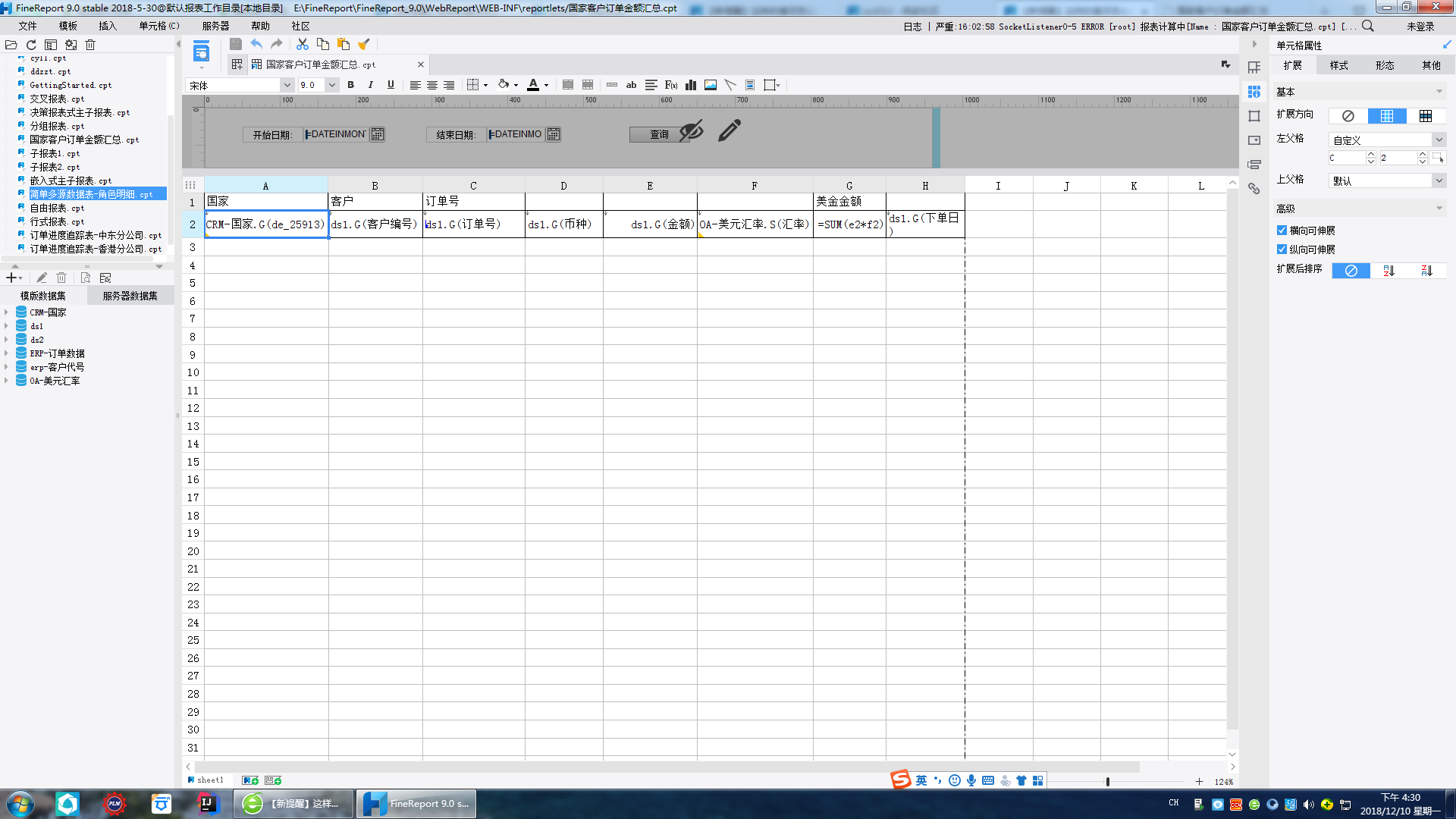Screen dimensions: 1456x819
Task: Open the 左父格 dropdown
Action: [x=1439, y=140]
